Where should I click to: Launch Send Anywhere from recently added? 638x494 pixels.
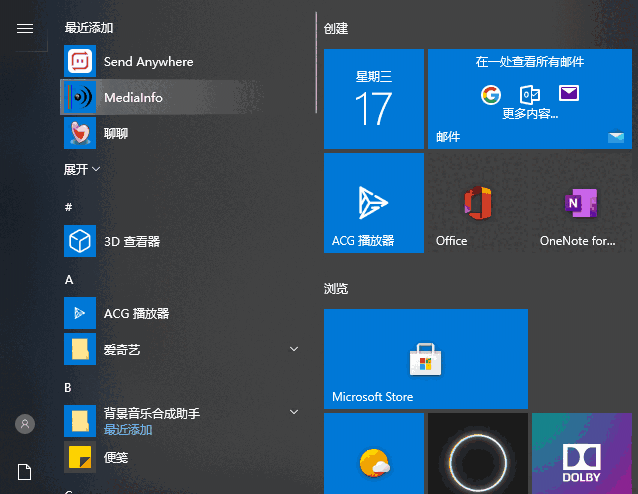point(179,61)
